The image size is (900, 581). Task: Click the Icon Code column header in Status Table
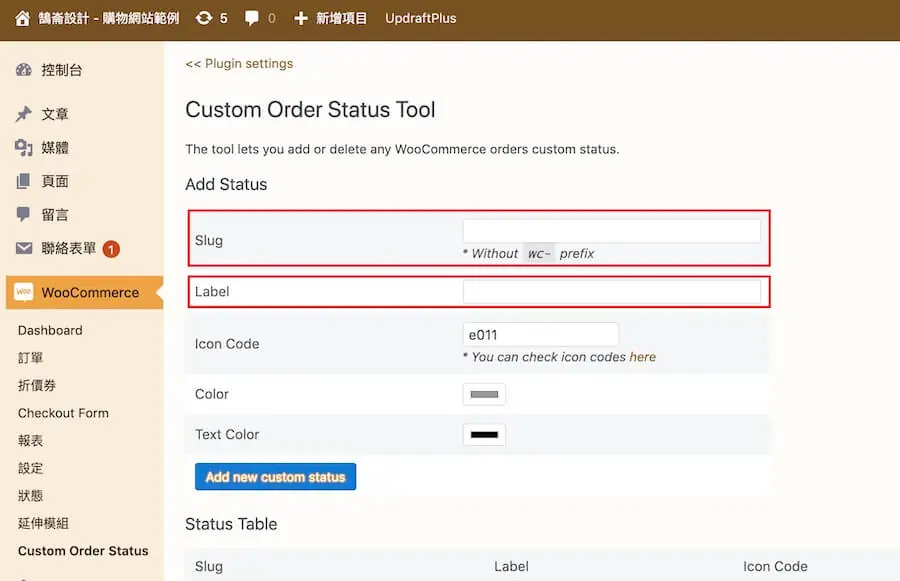coord(775,567)
